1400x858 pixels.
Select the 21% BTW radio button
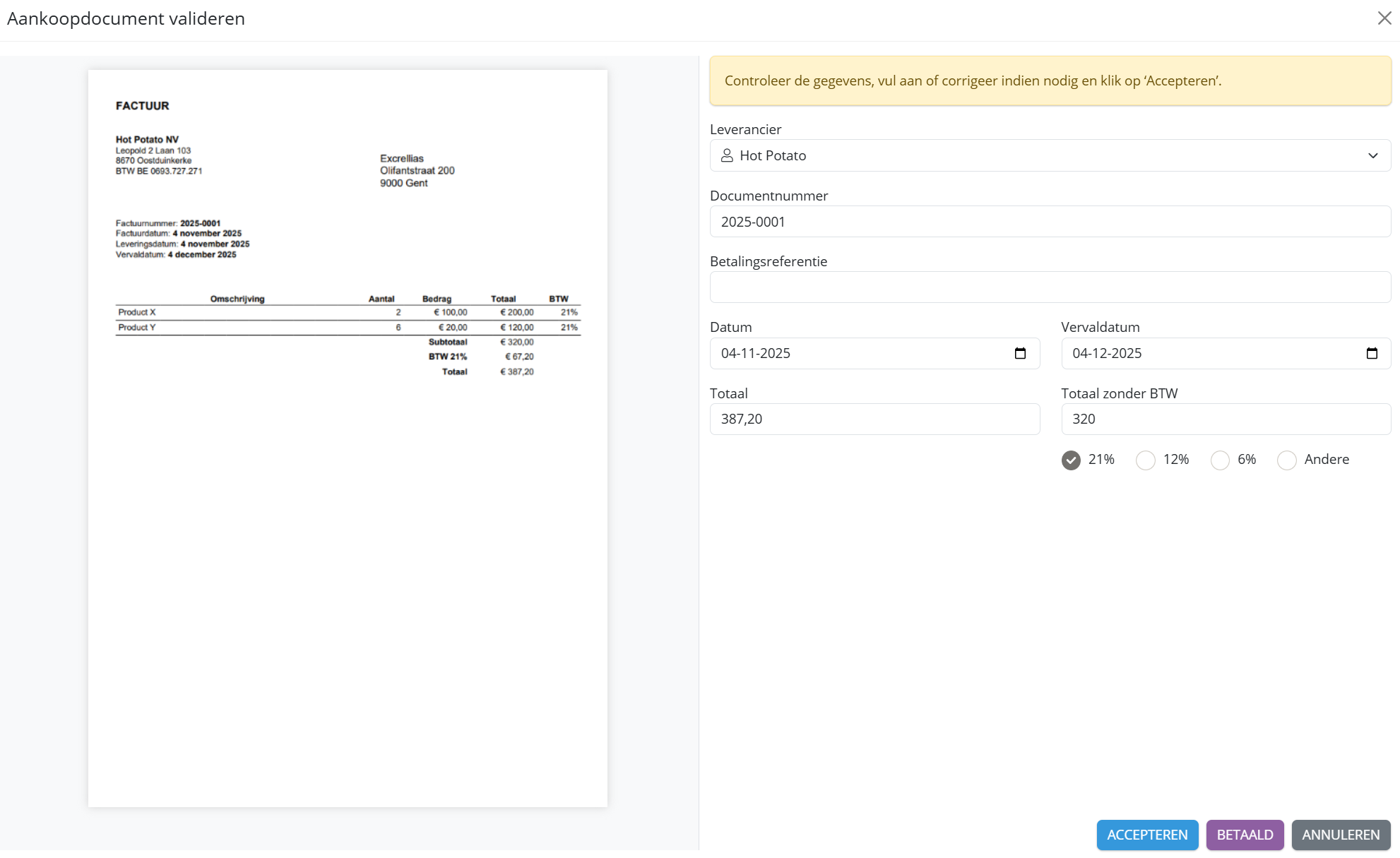click(1071, 460)
